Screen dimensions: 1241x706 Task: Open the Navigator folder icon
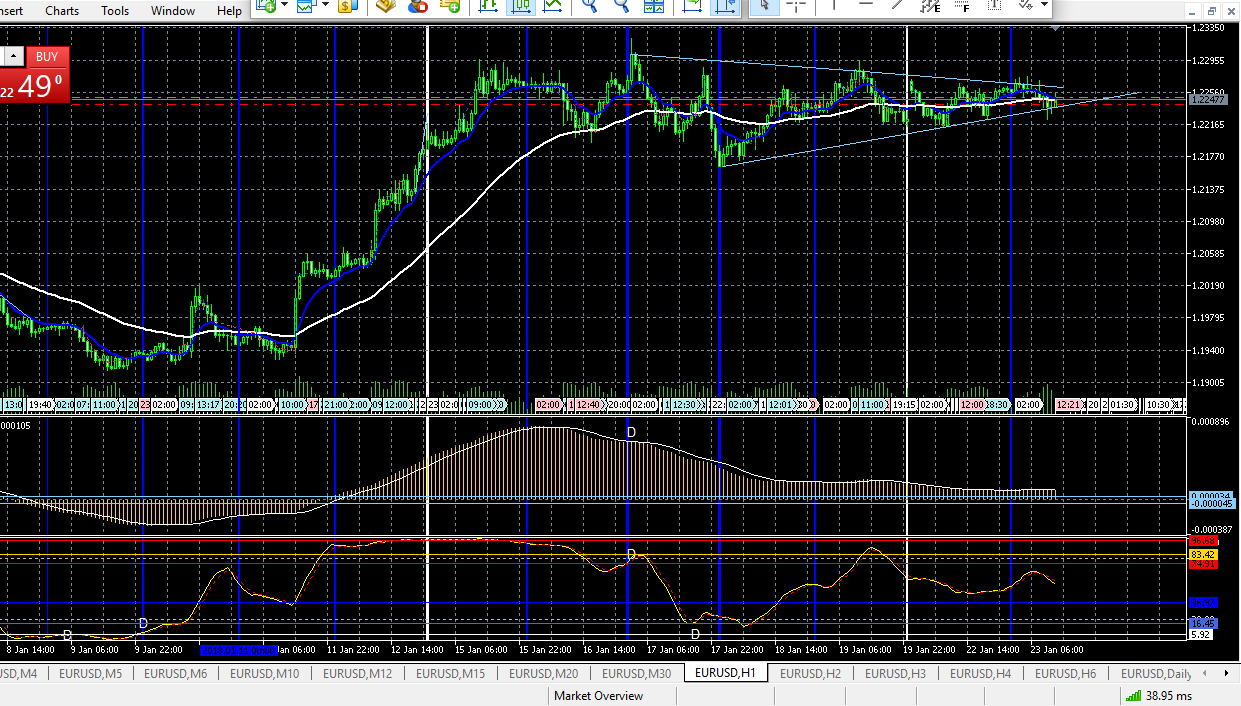click(x=385, y=5)
